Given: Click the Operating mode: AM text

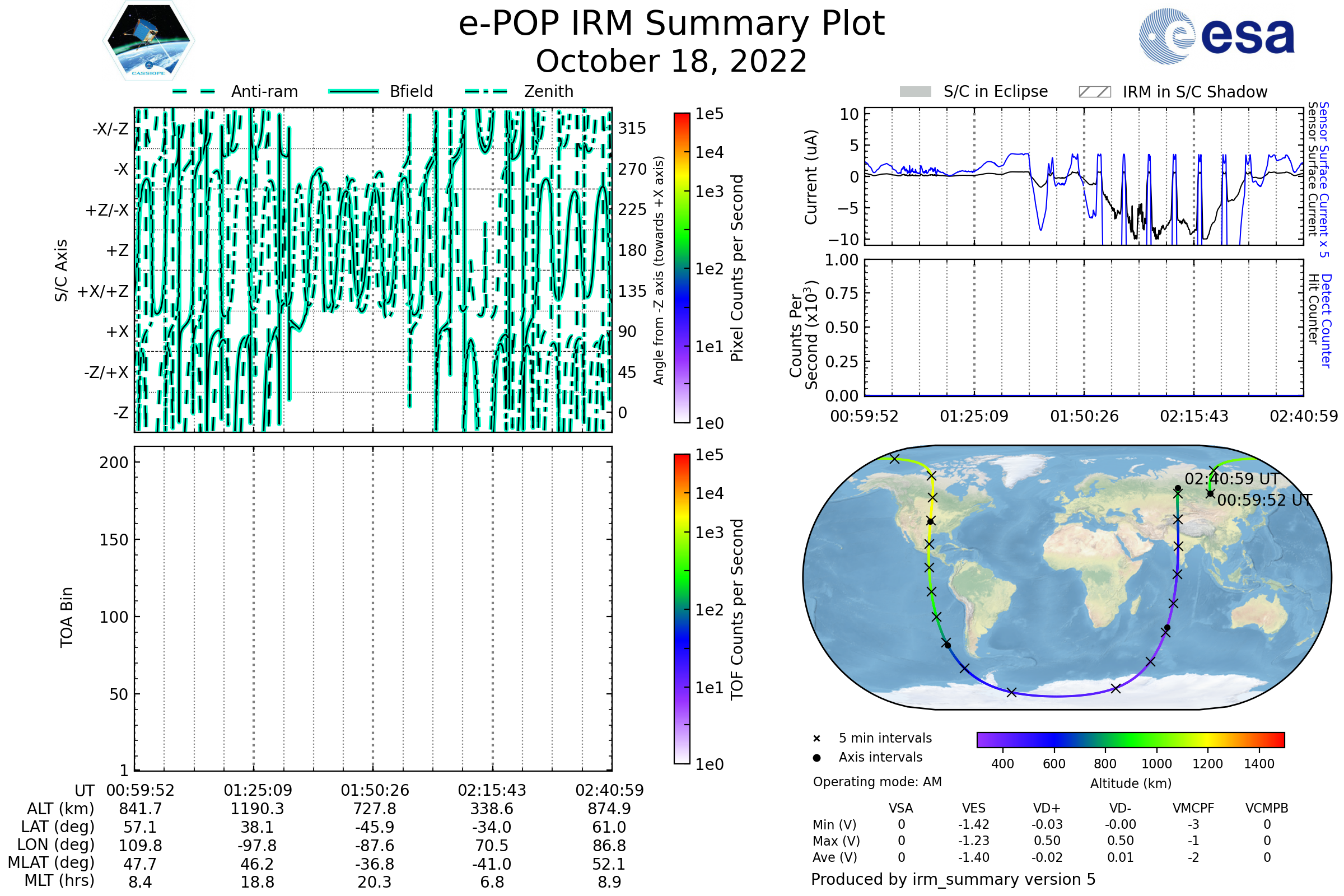Looking at the screenshot, I should tap(877, 782).
